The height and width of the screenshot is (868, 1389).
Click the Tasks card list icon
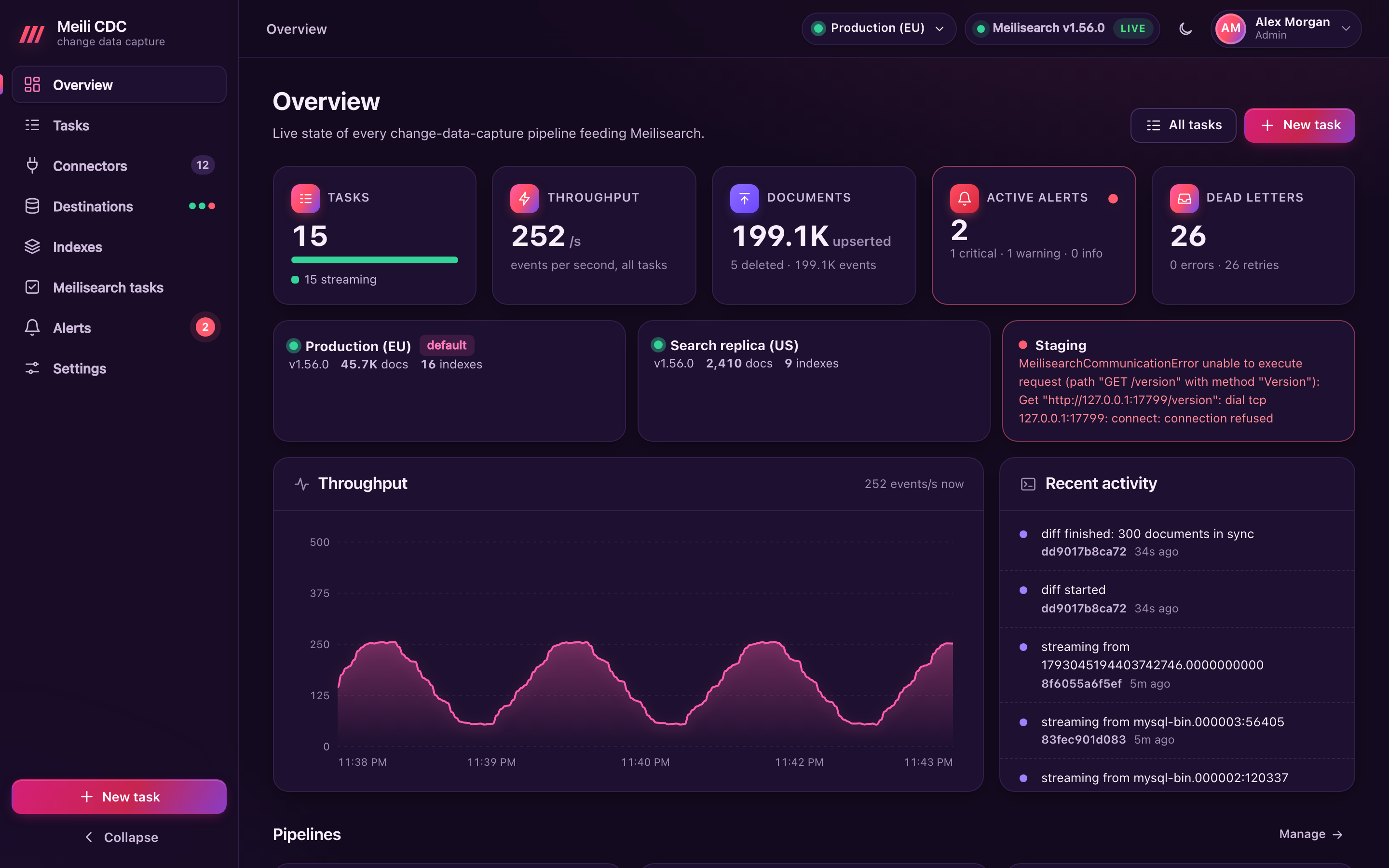click(x=305, y=199)
